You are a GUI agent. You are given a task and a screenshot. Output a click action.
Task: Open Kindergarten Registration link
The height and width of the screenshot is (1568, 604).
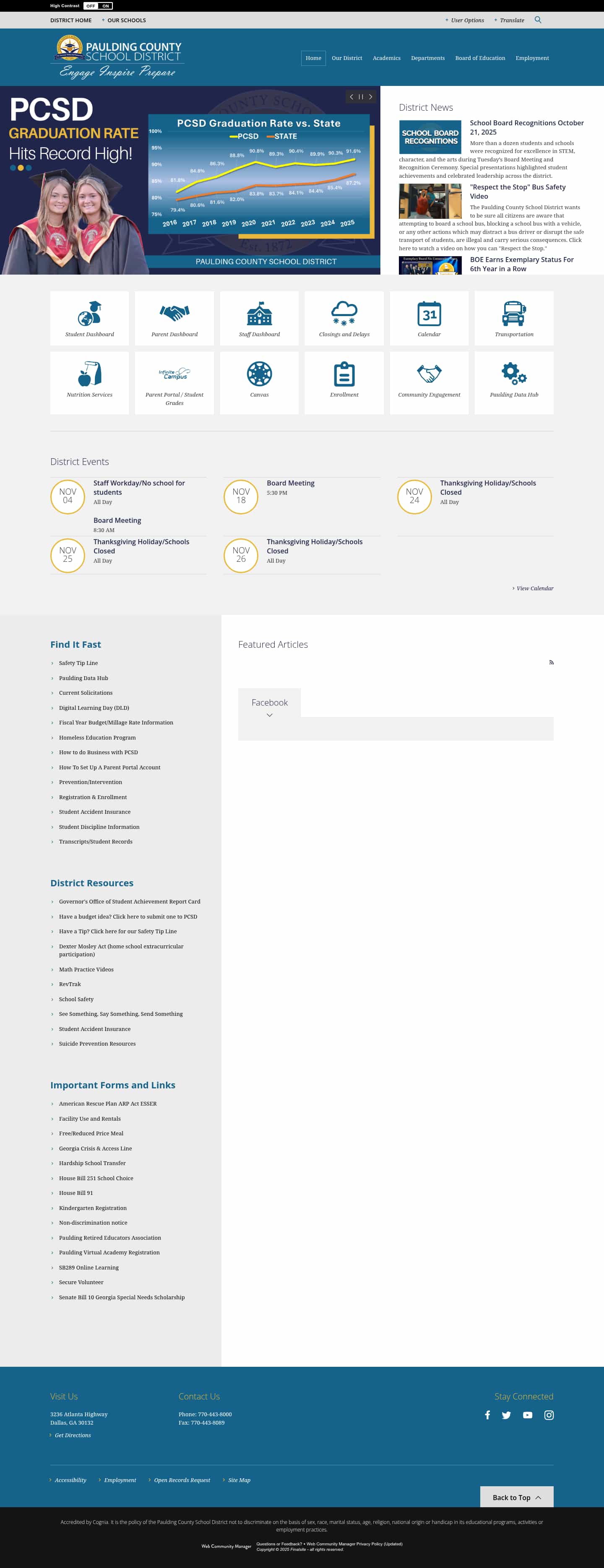(x=93, y=1207)
